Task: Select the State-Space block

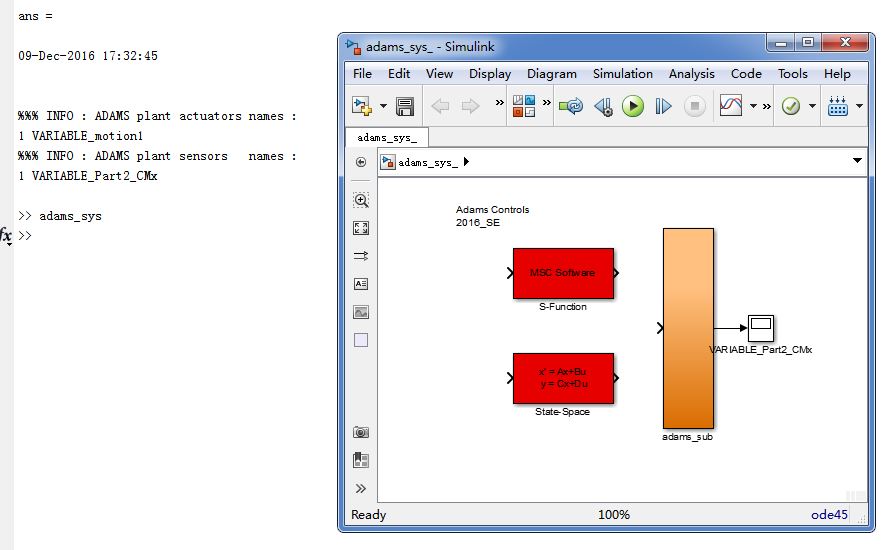Action: coord(563,378)
